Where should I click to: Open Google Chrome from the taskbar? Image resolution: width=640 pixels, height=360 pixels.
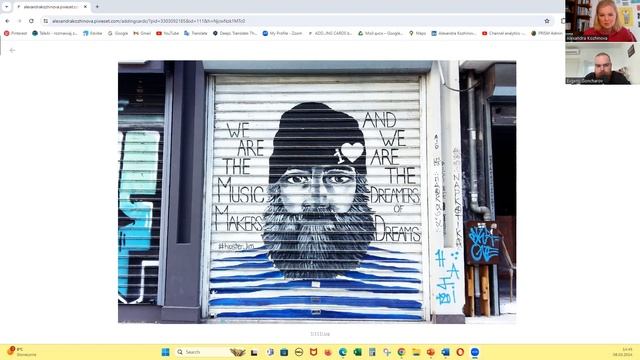[402, 352]
